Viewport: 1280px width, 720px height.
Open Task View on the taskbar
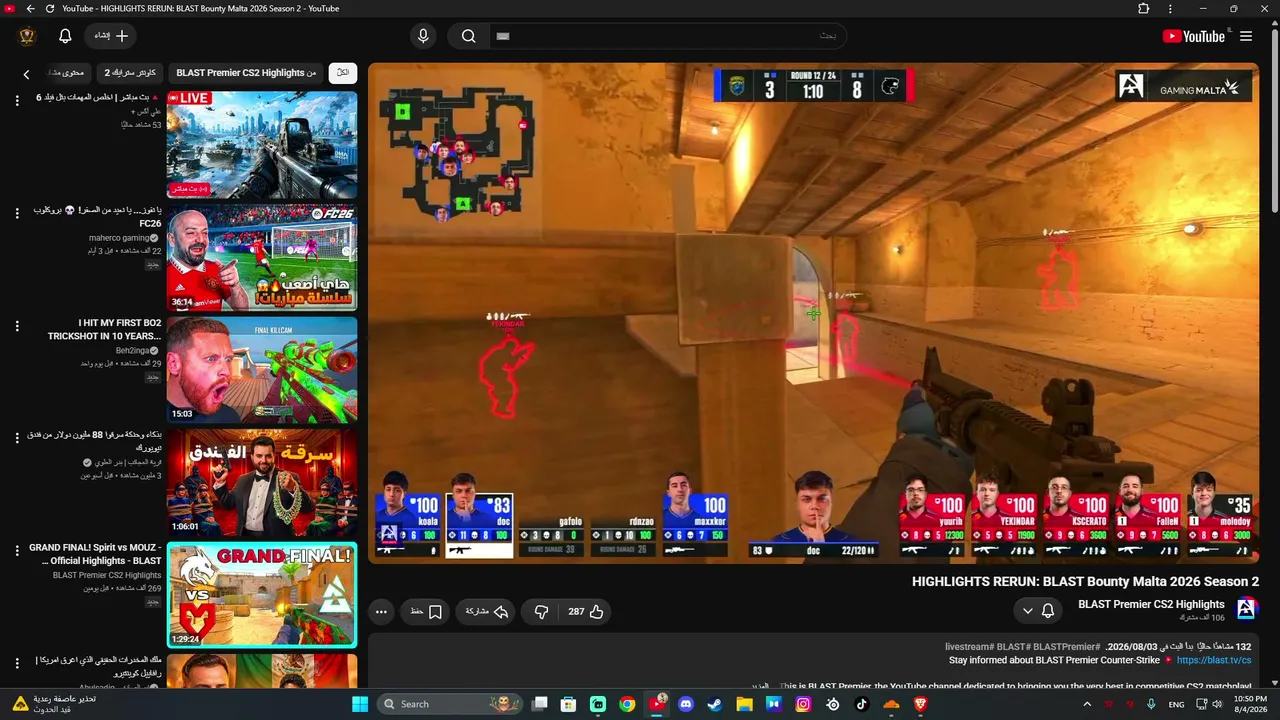coord(540,704)
